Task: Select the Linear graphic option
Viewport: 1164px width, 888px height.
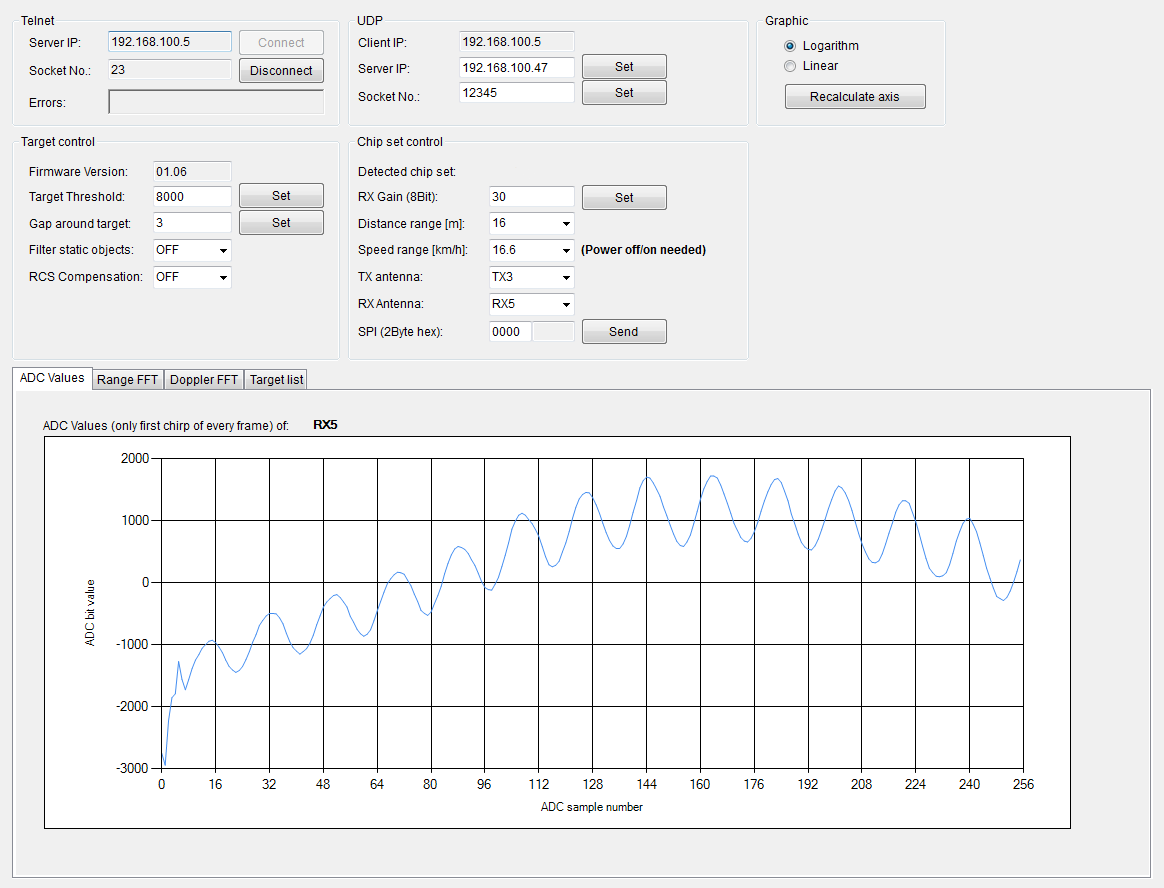Action: (x=790, y=66)
